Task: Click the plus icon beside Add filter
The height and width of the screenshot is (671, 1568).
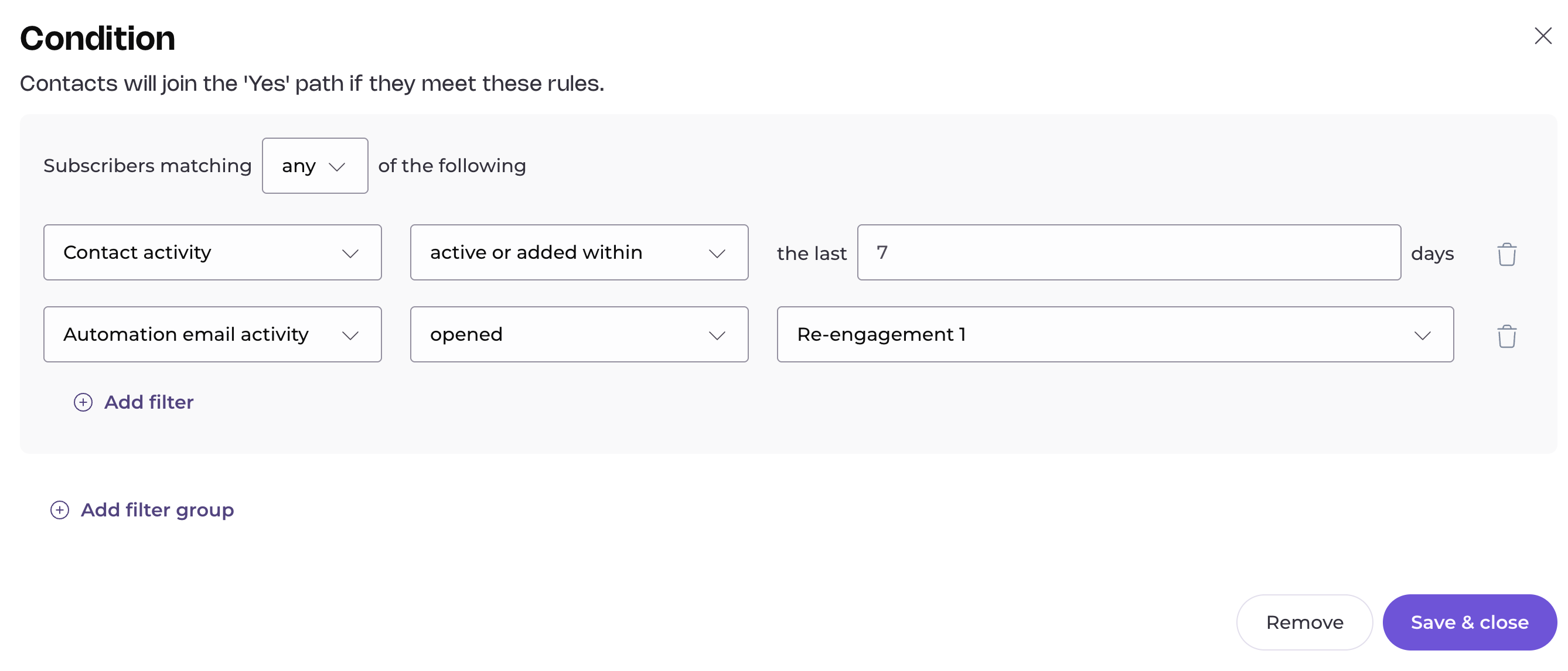Action: pos(83,402)
